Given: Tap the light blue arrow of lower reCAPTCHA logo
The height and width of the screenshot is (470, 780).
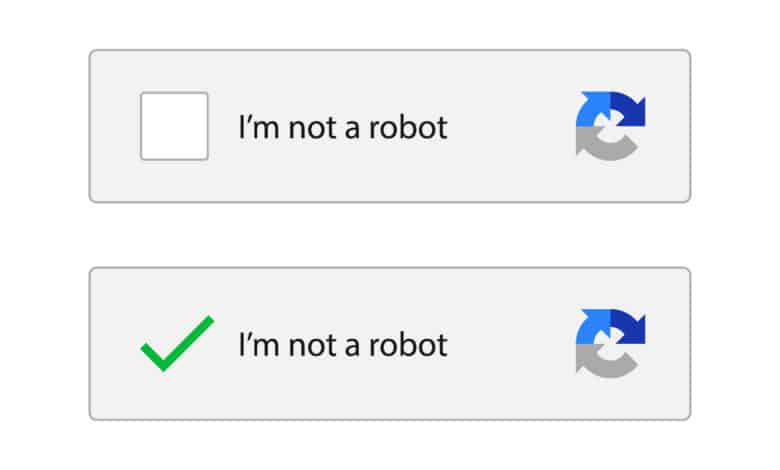Looking at the screenshot, I should pos(593,326).
